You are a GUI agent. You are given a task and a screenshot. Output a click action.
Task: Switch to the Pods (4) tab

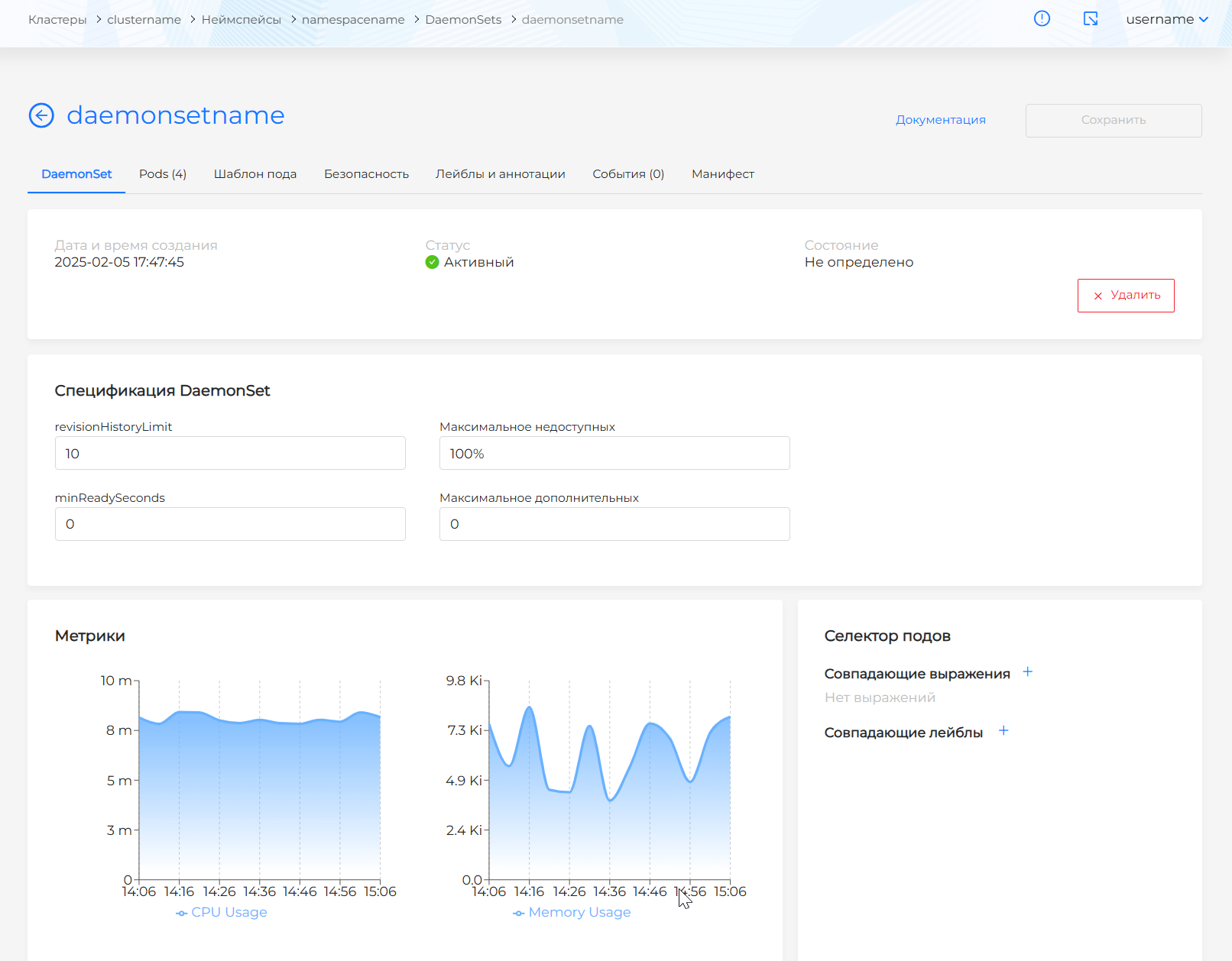point(162,174)
